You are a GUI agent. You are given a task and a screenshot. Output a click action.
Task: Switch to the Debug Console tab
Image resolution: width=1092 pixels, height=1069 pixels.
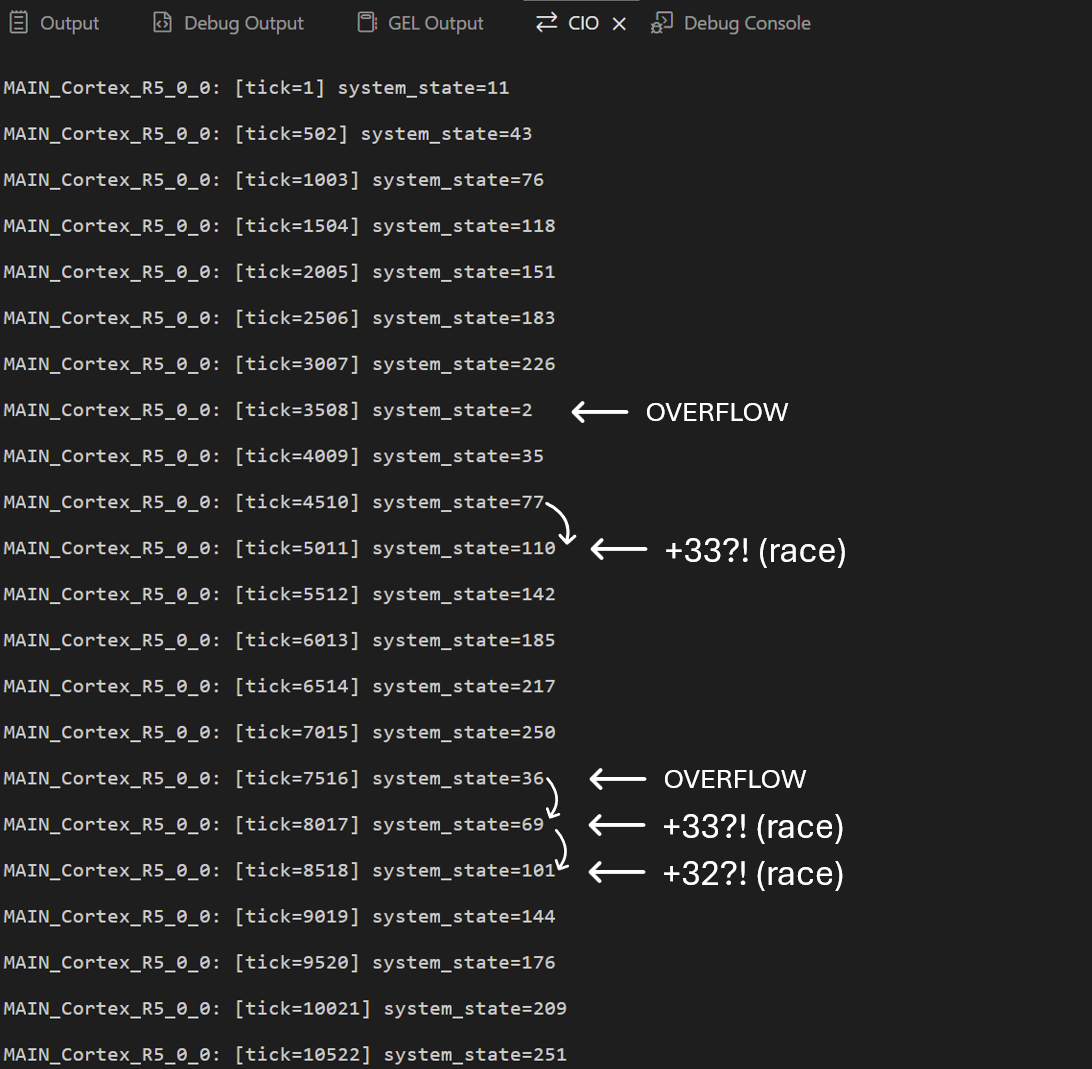click(x=746, y=23)
